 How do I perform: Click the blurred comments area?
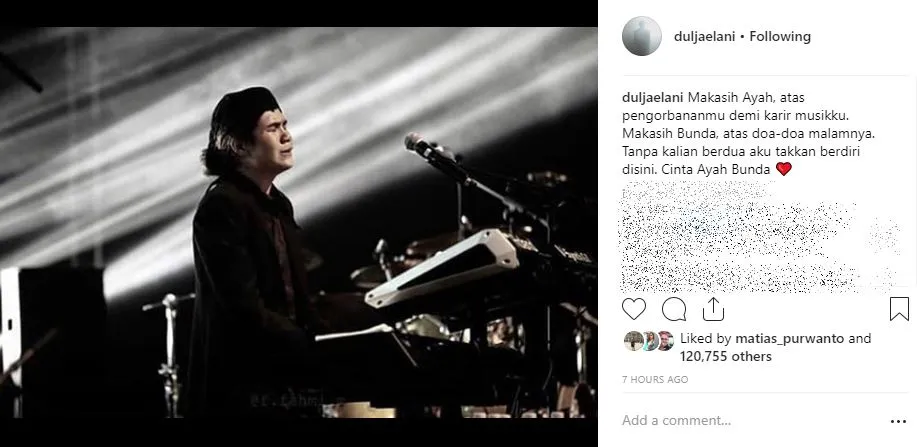coord(760,237)
